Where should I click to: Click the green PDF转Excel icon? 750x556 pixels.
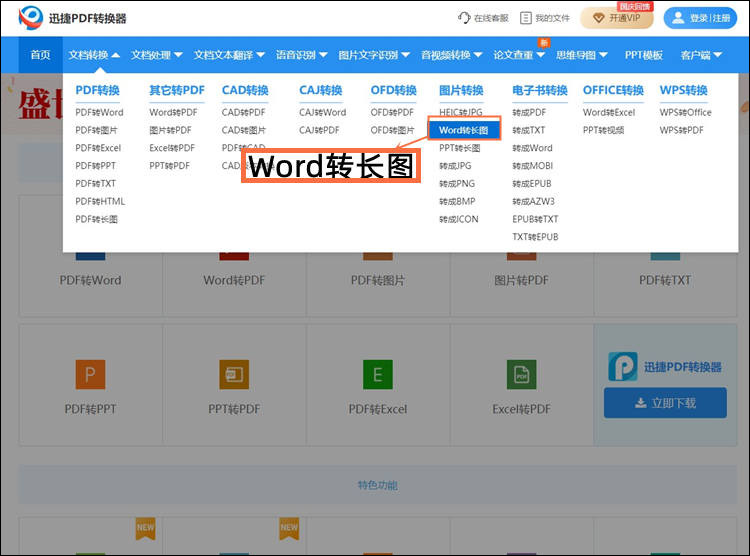pos(377,374)
